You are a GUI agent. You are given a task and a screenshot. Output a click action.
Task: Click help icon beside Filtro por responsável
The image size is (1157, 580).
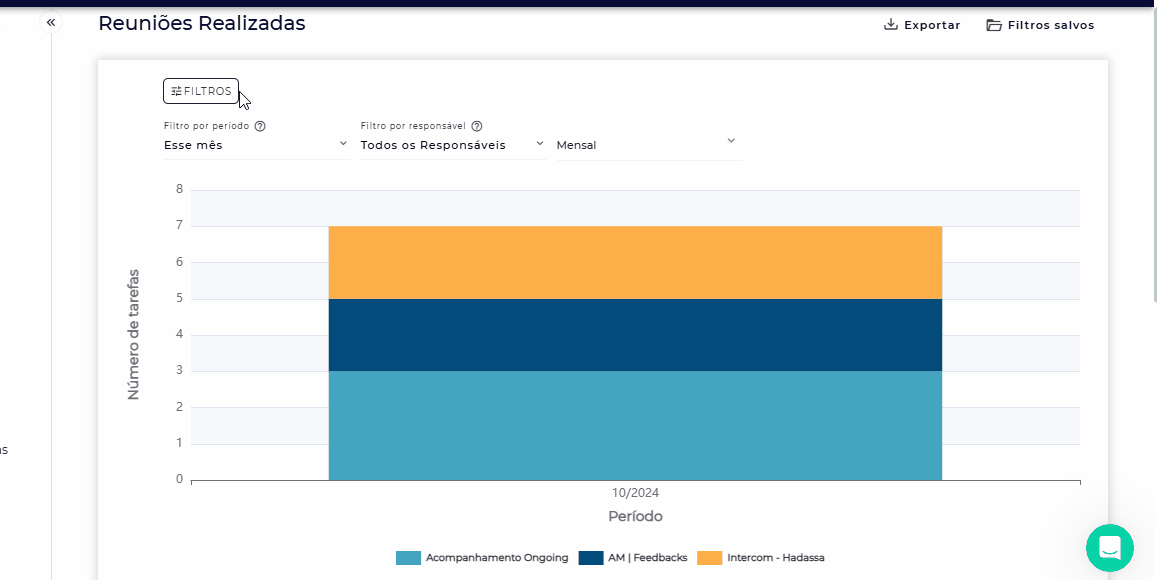(x=477, y=127)
